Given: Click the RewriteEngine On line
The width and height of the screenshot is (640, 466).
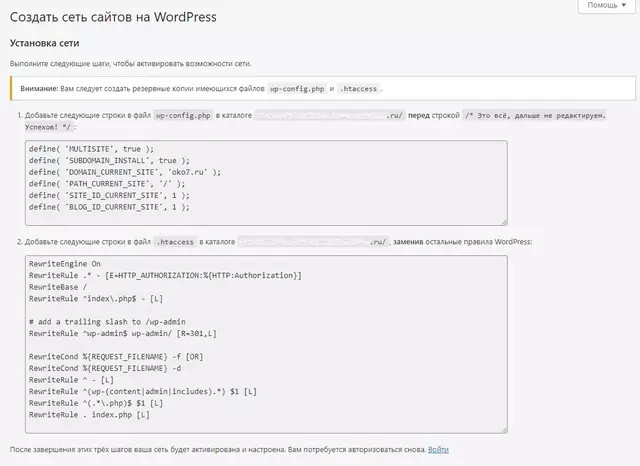Looking at the screenshot, I should point(64,264).
